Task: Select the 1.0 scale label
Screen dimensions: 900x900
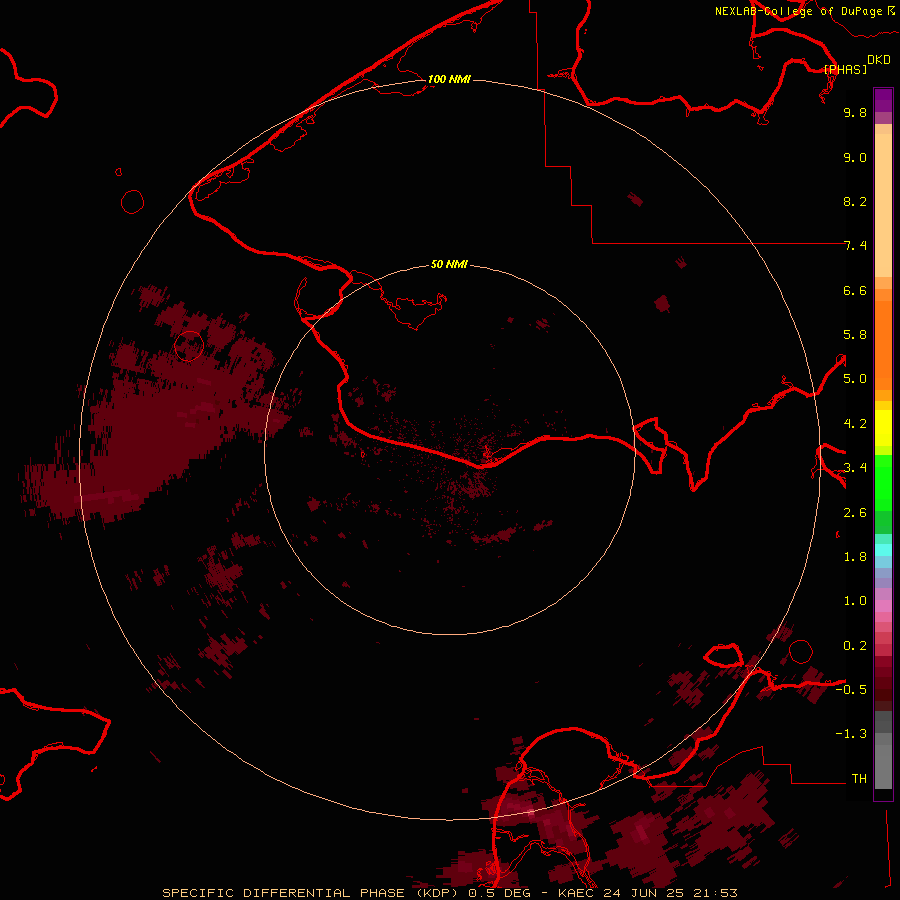Action: [855, 601]
